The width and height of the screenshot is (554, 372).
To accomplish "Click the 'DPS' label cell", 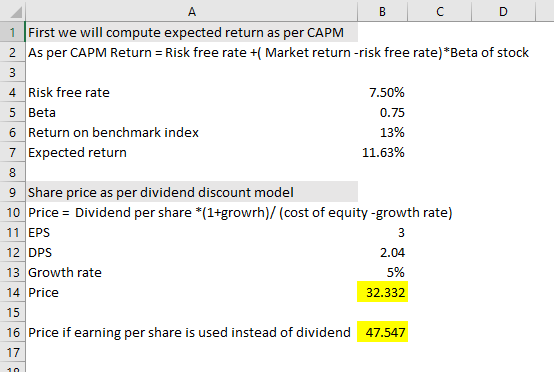I will coord(191,253).
